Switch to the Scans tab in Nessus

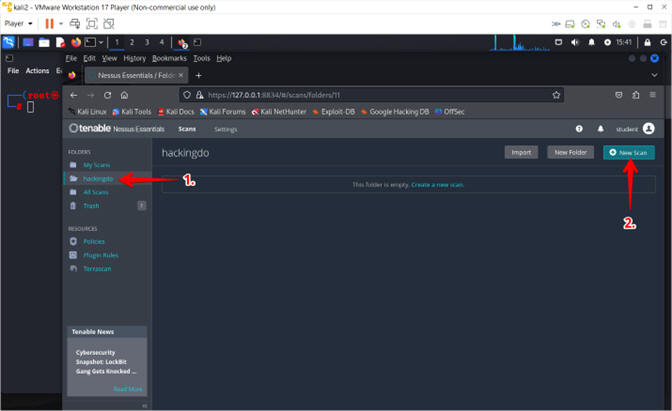(187, 129)
